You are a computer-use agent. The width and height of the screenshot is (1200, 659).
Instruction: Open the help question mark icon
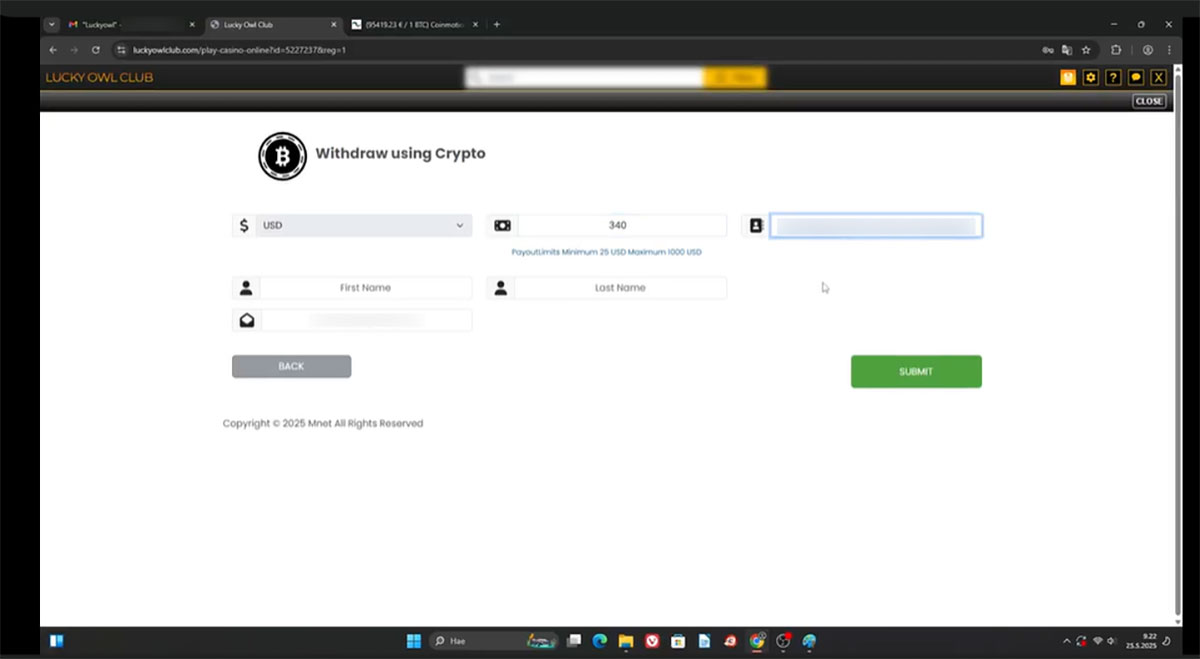1113,77
